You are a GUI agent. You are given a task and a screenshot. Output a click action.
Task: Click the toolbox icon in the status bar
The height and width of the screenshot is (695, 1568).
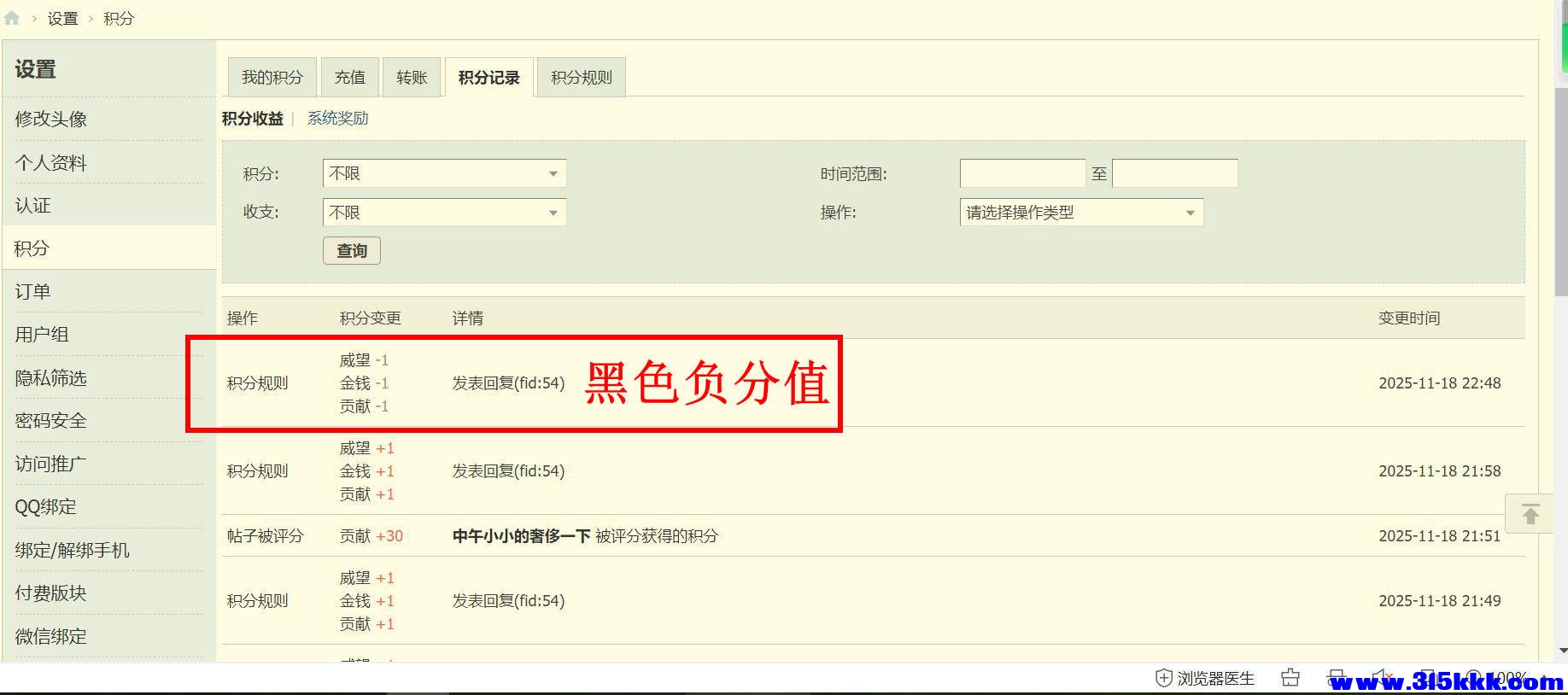(1290, 678)
